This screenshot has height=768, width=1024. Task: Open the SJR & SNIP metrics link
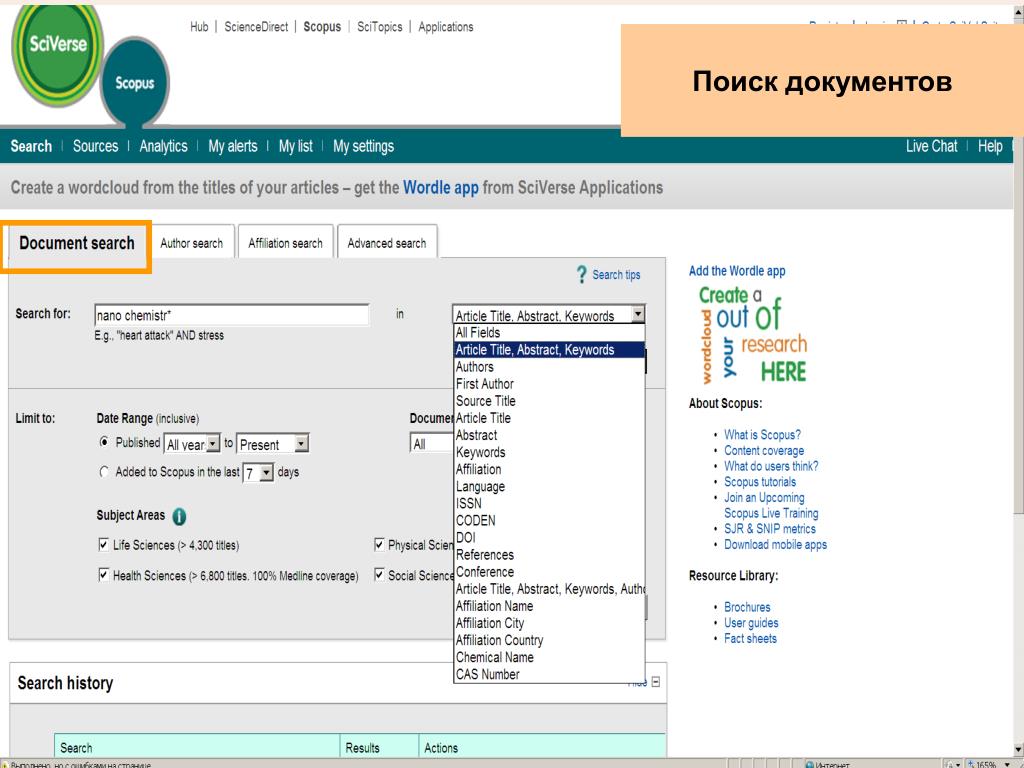click(770, 529)
